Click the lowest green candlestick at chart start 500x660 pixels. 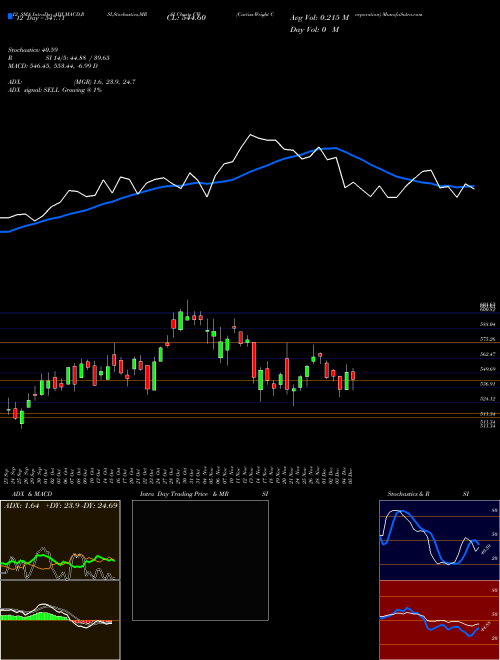tap(22, 418)
